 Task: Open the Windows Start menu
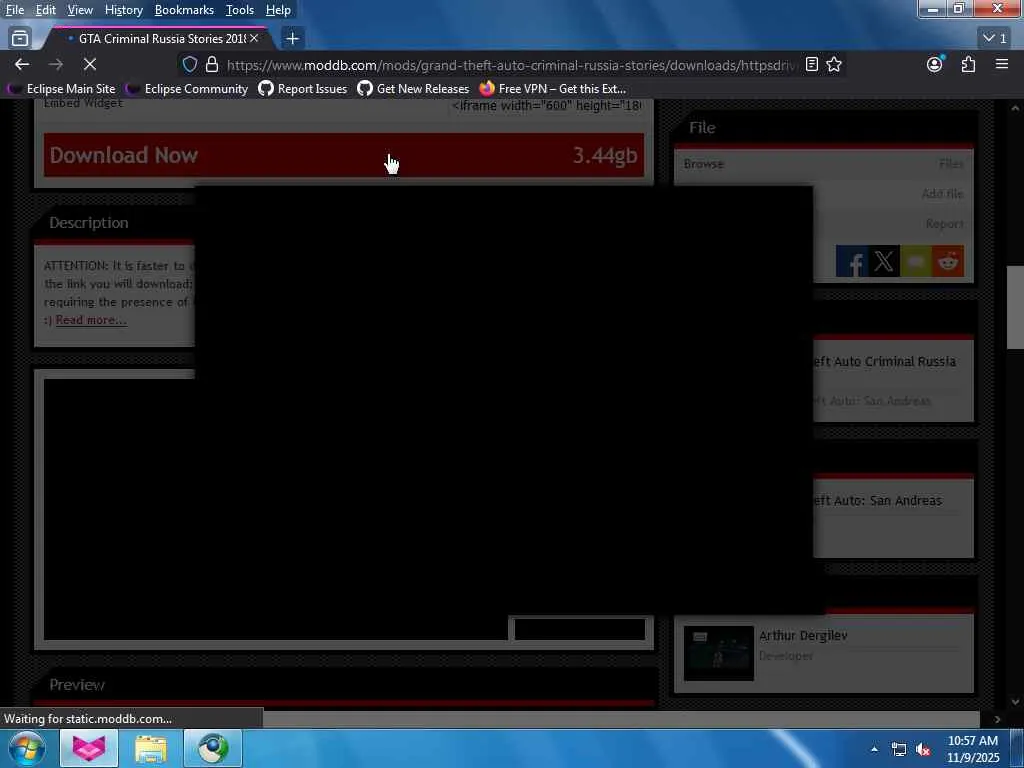pyautogui.click(x=27, y=748)
